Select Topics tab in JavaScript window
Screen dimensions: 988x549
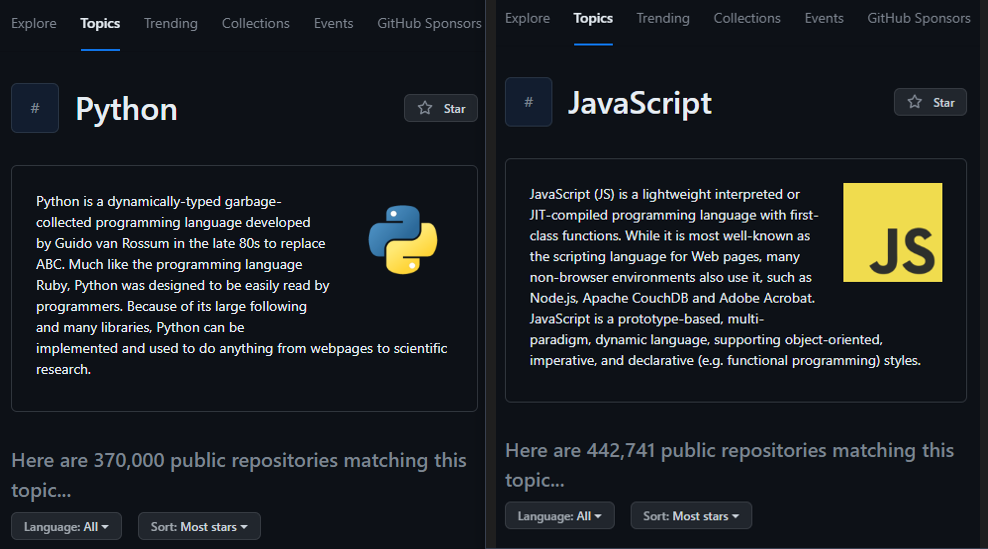[593, 18]
